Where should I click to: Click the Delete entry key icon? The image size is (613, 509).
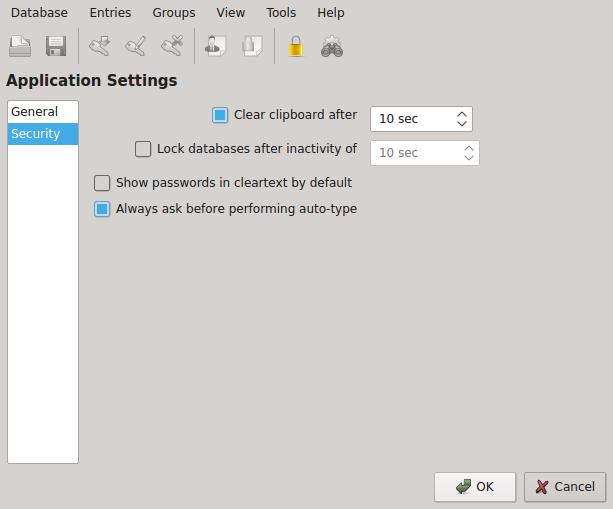(171, 47)
